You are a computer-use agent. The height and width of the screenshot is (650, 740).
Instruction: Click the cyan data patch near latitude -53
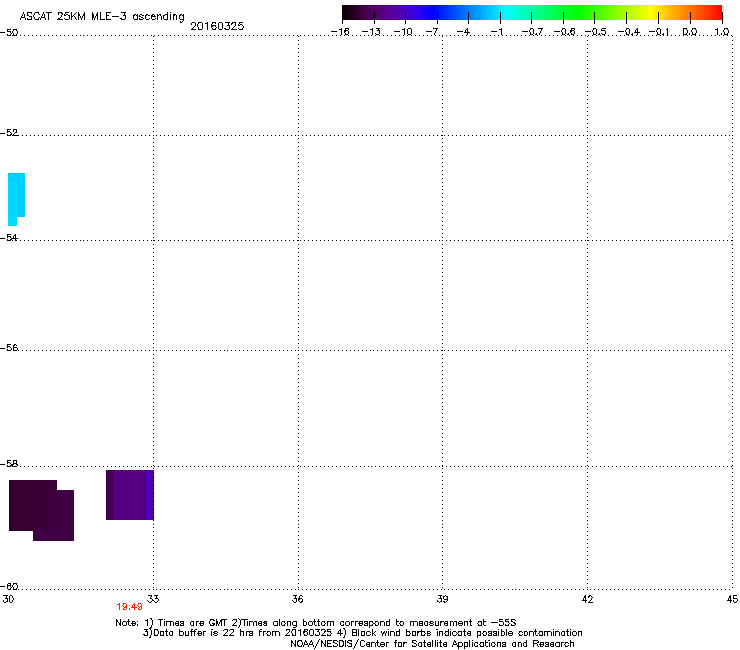[16, 199]
